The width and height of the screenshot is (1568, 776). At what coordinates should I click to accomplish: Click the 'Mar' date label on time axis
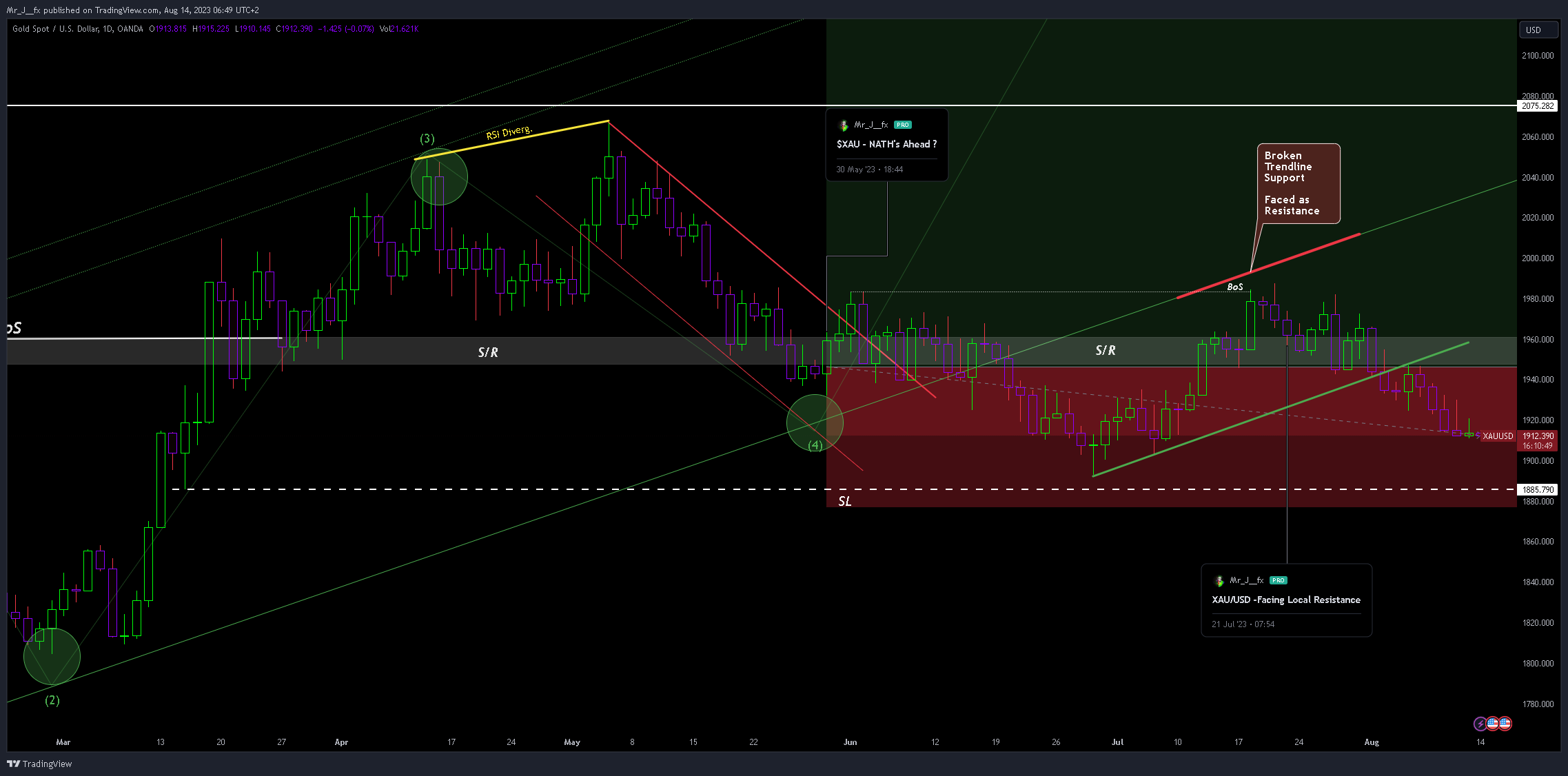63,742
